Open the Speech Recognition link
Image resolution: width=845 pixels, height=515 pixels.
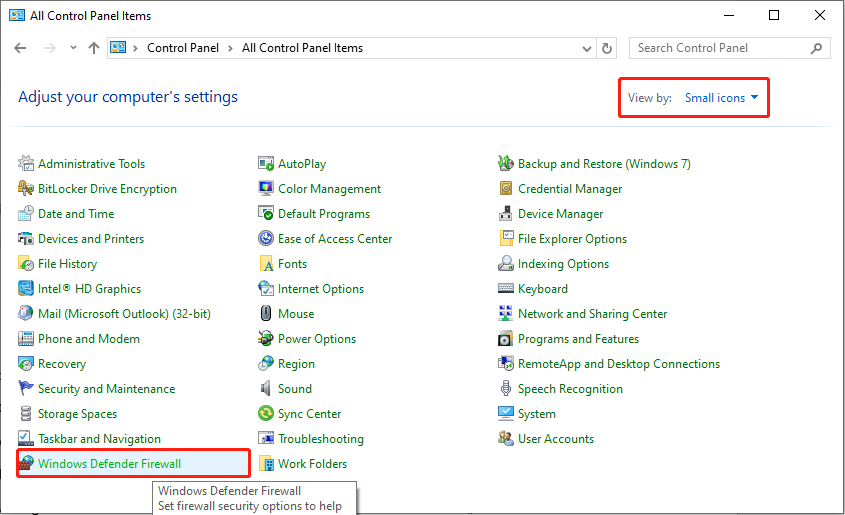(570, 388)
